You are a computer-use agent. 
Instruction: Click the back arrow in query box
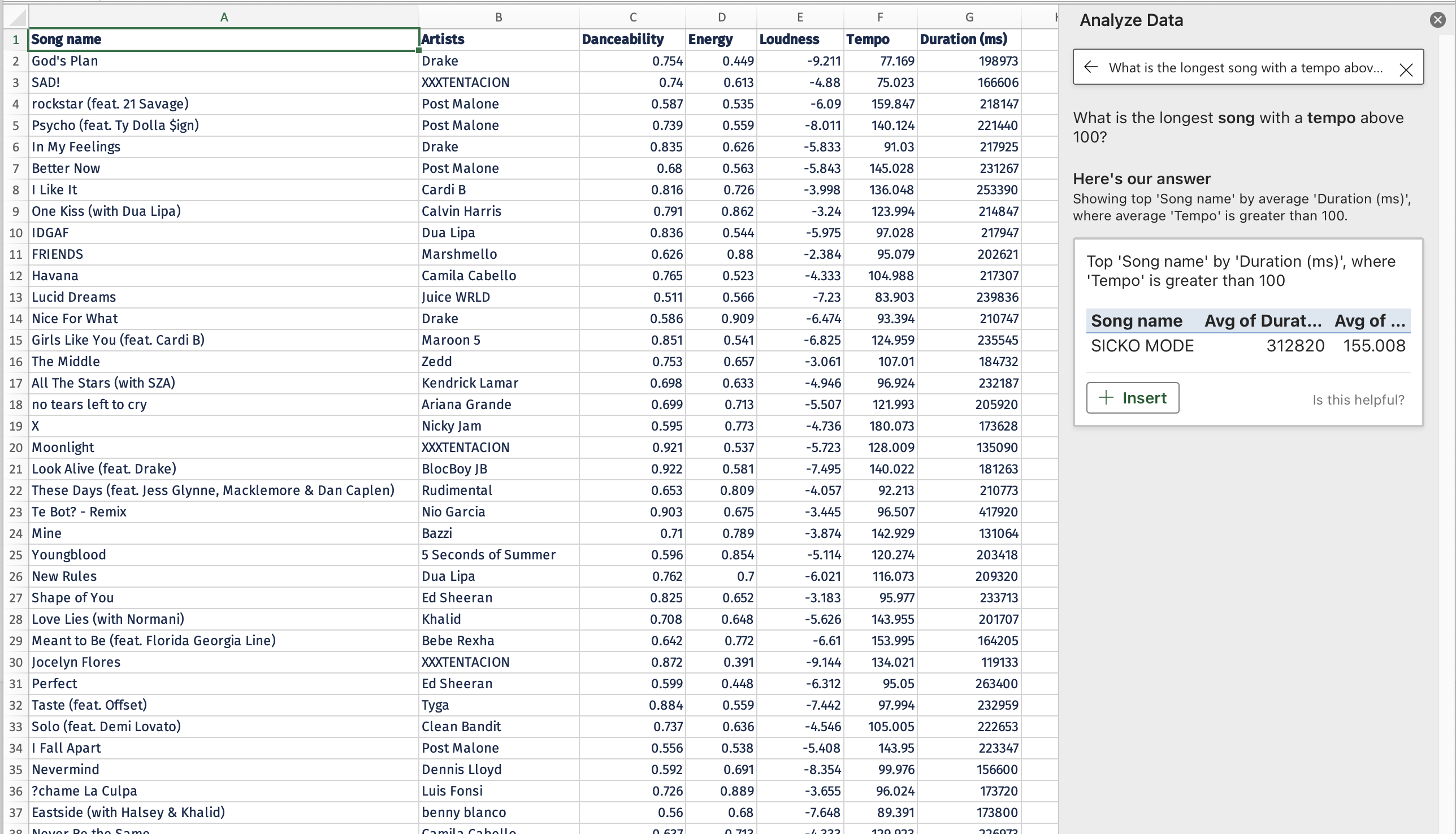1090,68
